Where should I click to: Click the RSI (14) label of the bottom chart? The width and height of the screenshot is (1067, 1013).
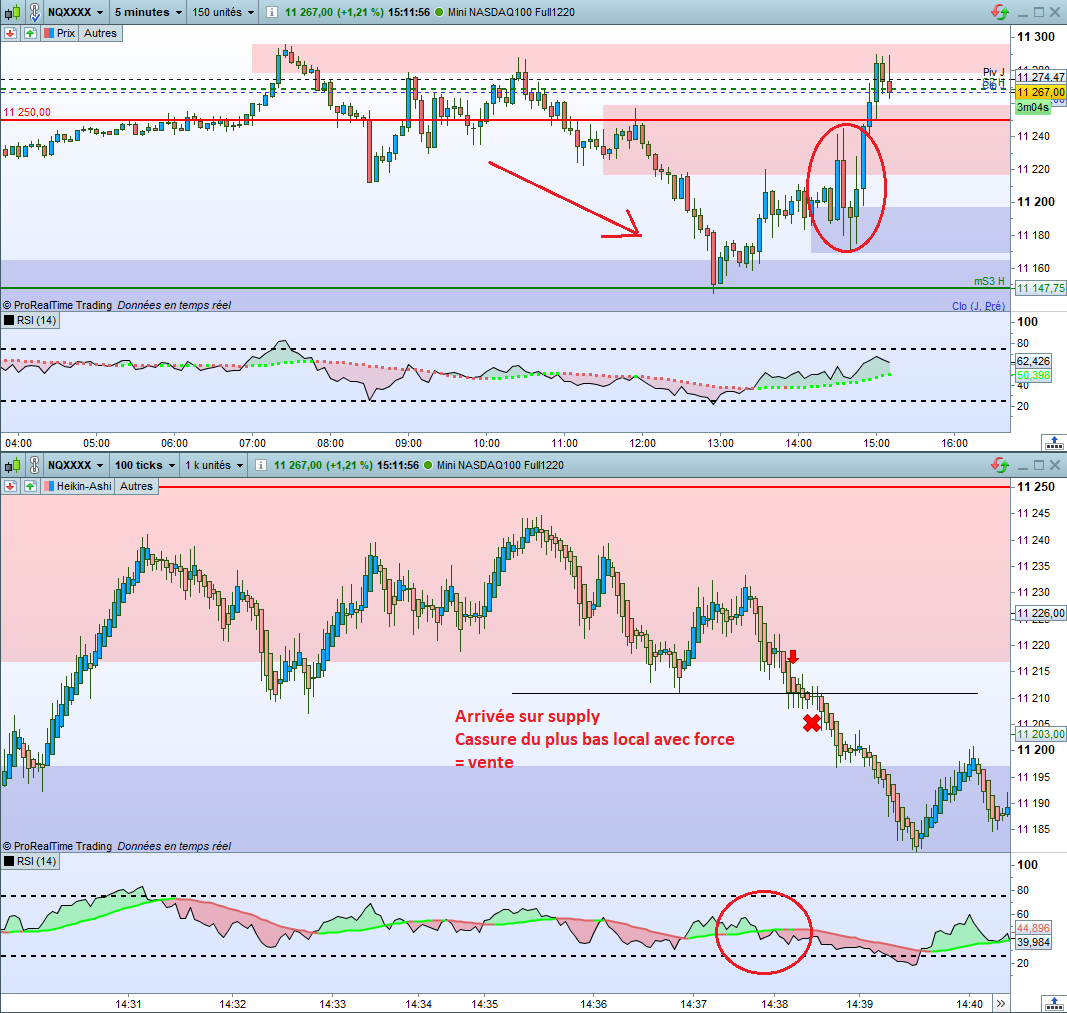click(31, 861)
